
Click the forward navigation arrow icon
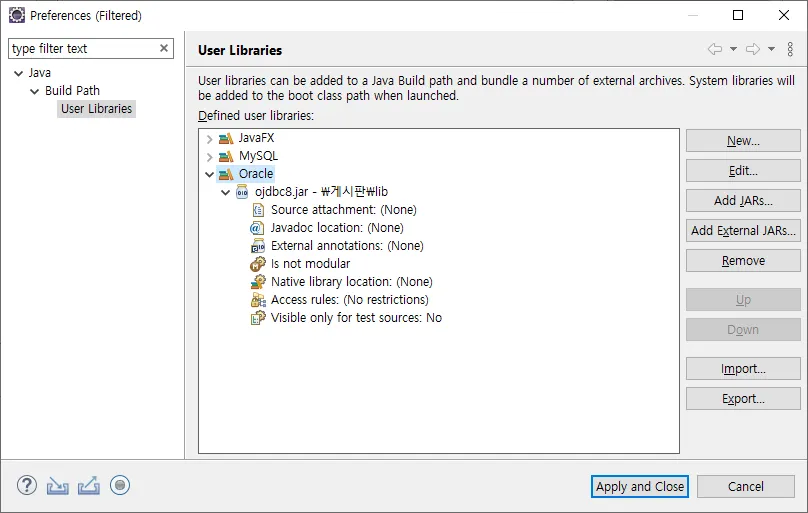753,49
